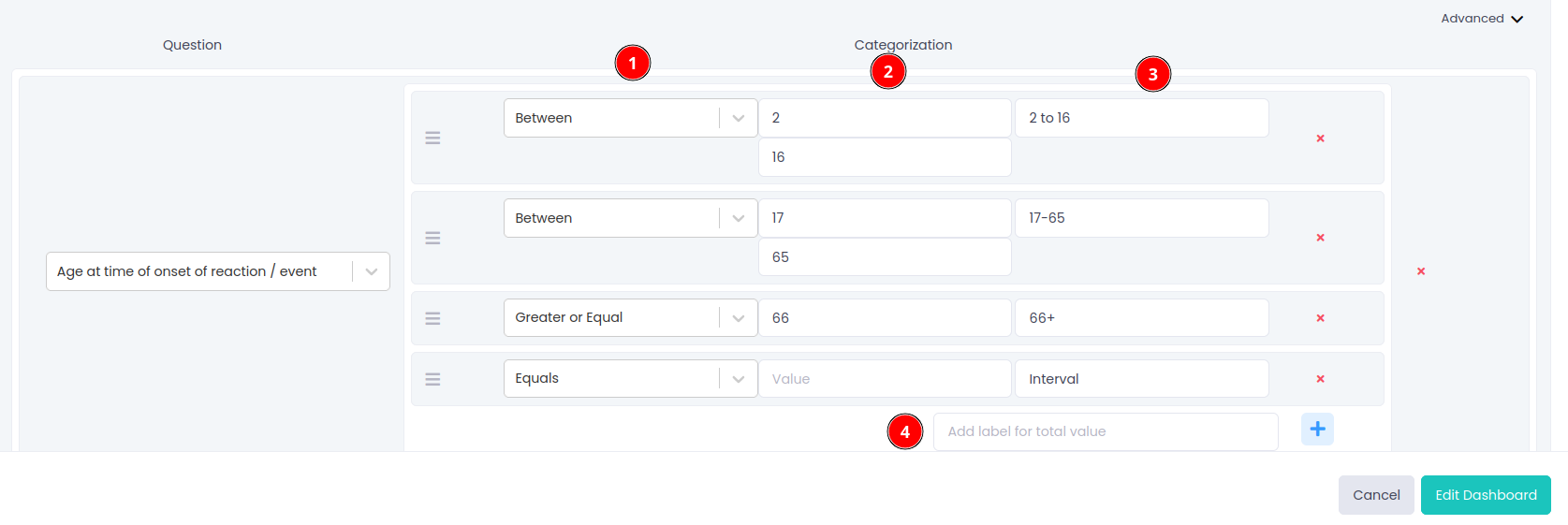The image size is (1568, 525).
Task: Remove the Equals category row
Action: (1320, 379)
